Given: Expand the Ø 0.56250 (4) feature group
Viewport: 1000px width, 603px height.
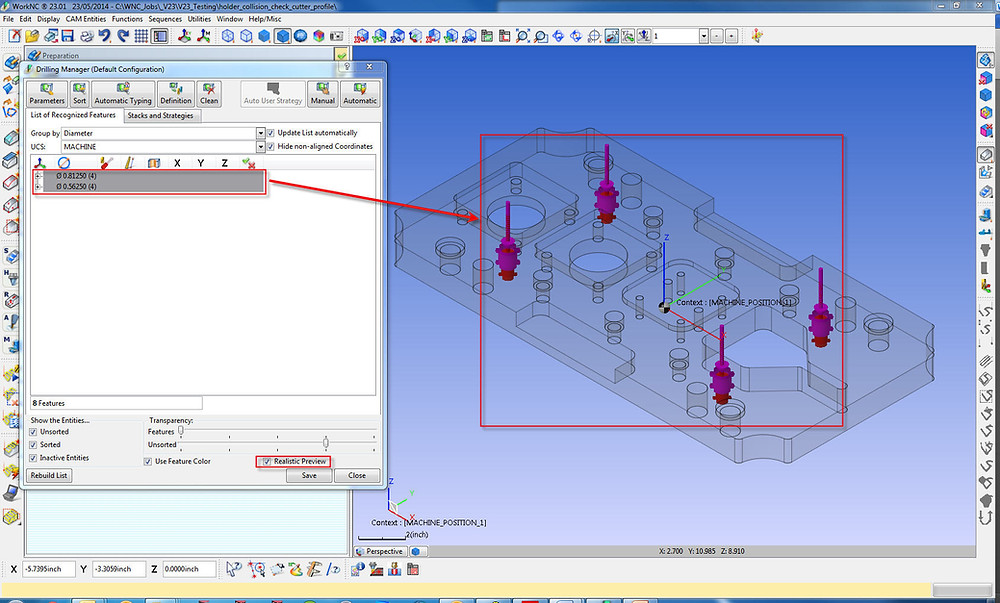Looking at the screenshot, I should 38,186.
